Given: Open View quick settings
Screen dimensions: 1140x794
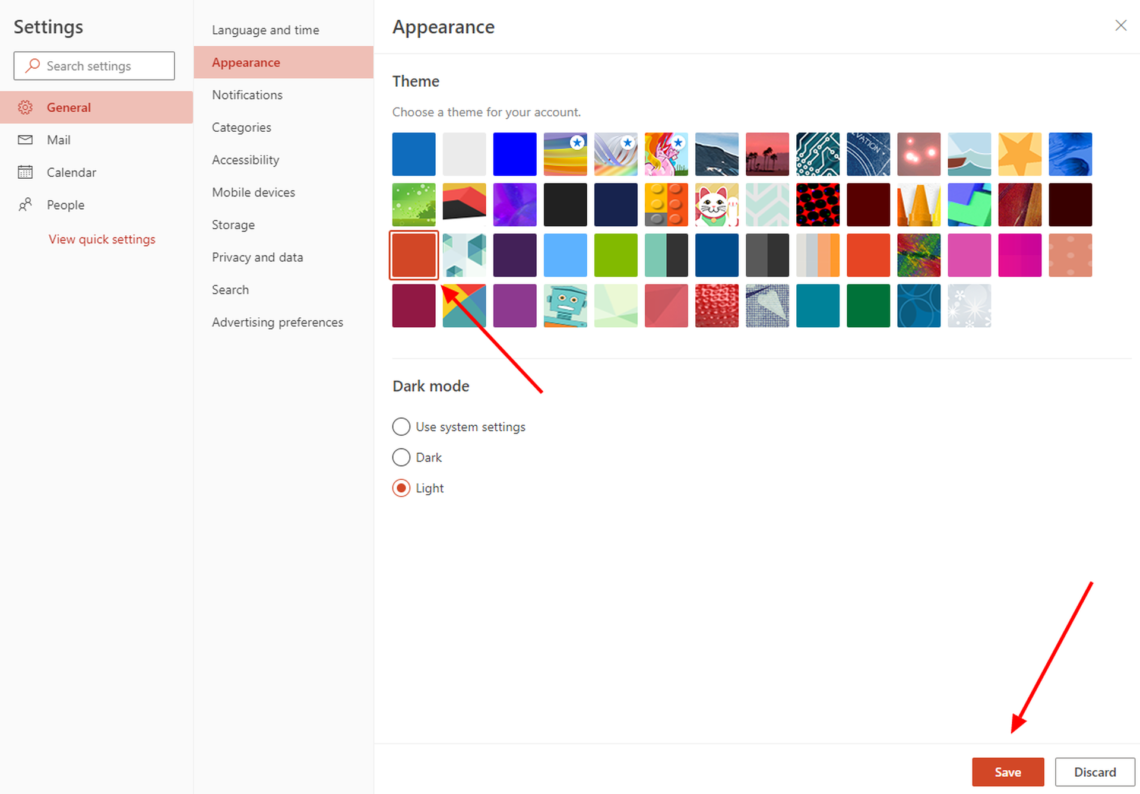Looking at the screenshot, I should (x=102, y=239).
